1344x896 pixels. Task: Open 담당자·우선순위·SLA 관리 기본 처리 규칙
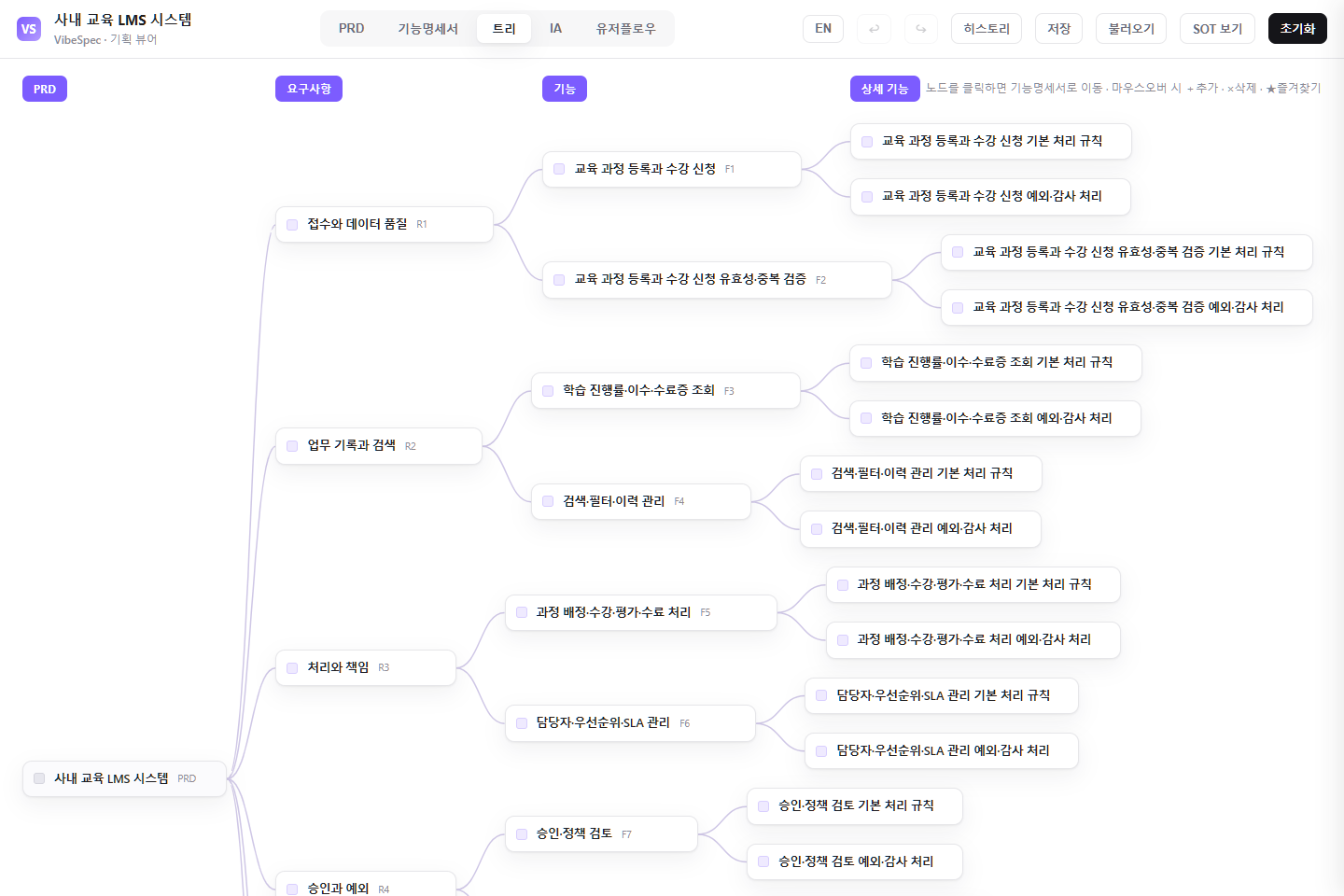942,696
